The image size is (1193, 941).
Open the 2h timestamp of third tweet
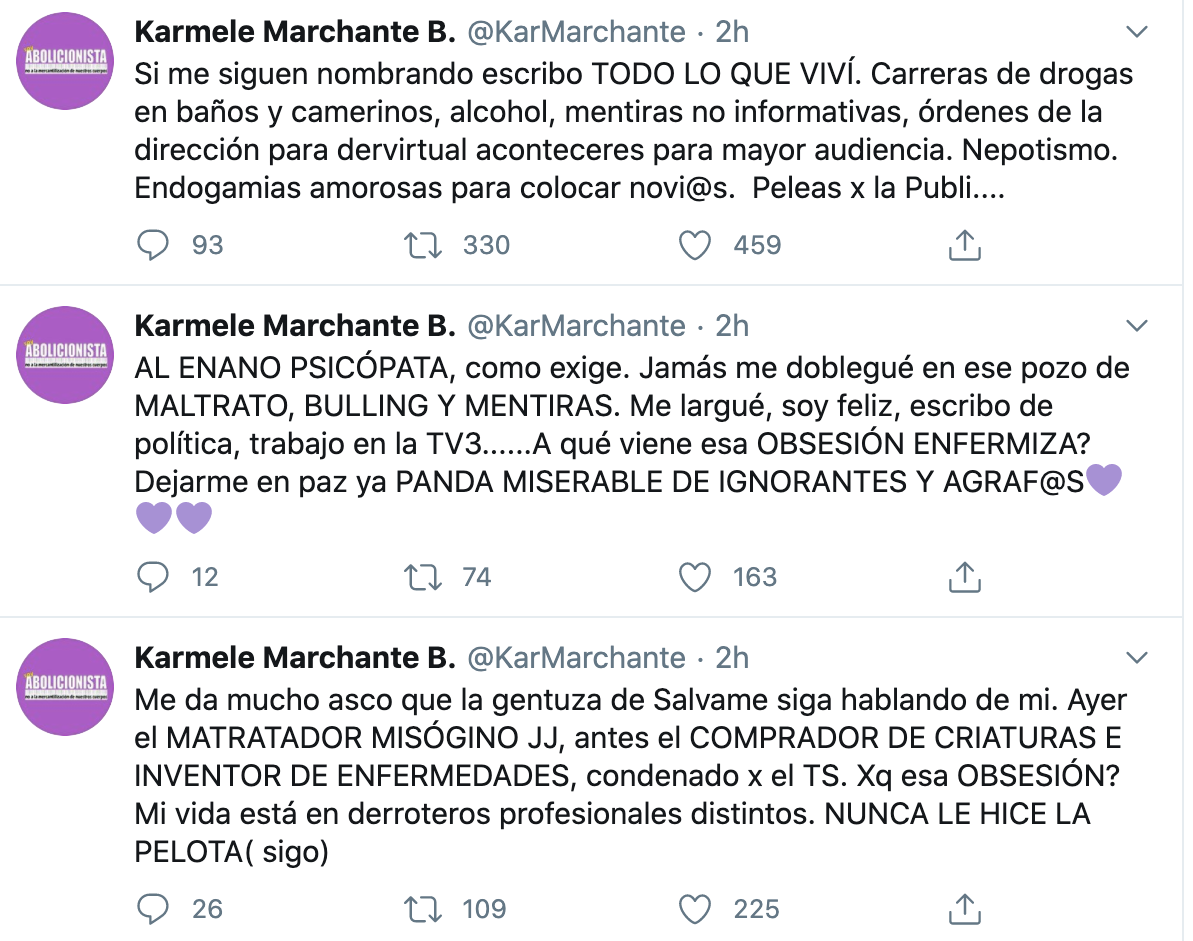tap(732, 658)
